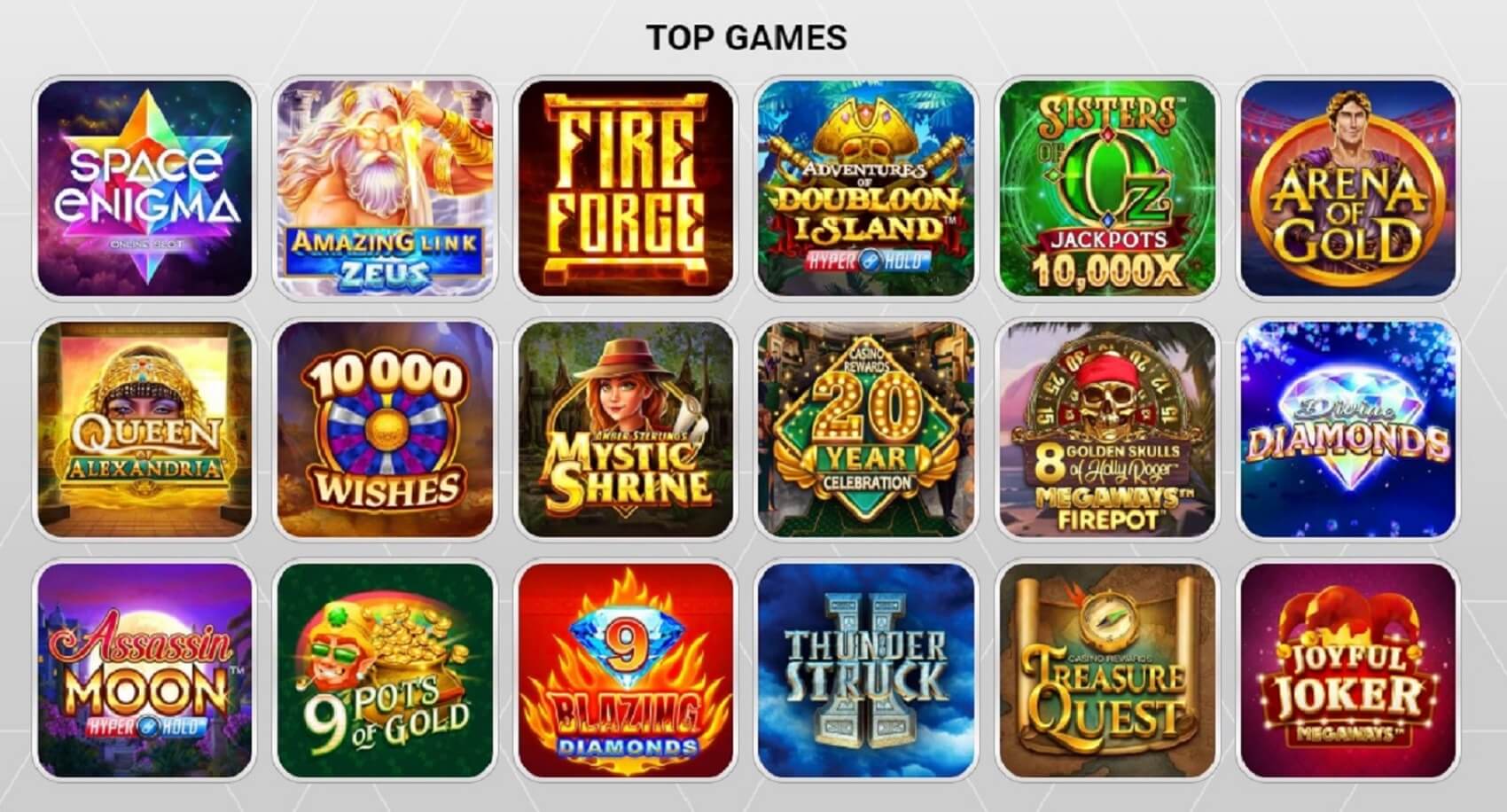This screenshot has height=812, width=1507.
Task: Open Assassin Moon Hyper Hold
Action: pos(144,670)
